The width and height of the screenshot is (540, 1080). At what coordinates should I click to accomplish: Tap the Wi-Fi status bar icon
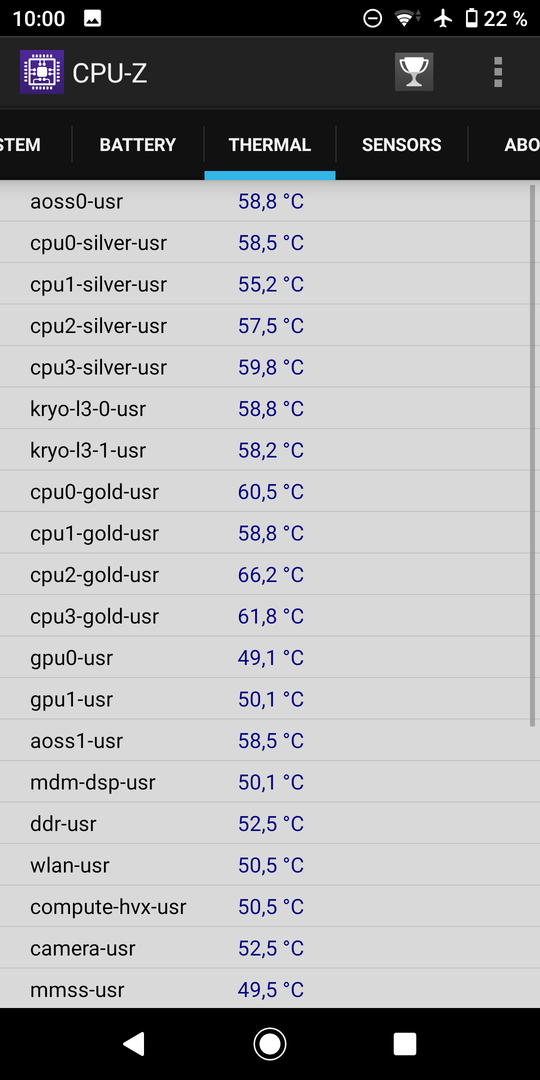click(x=404, y=19)
